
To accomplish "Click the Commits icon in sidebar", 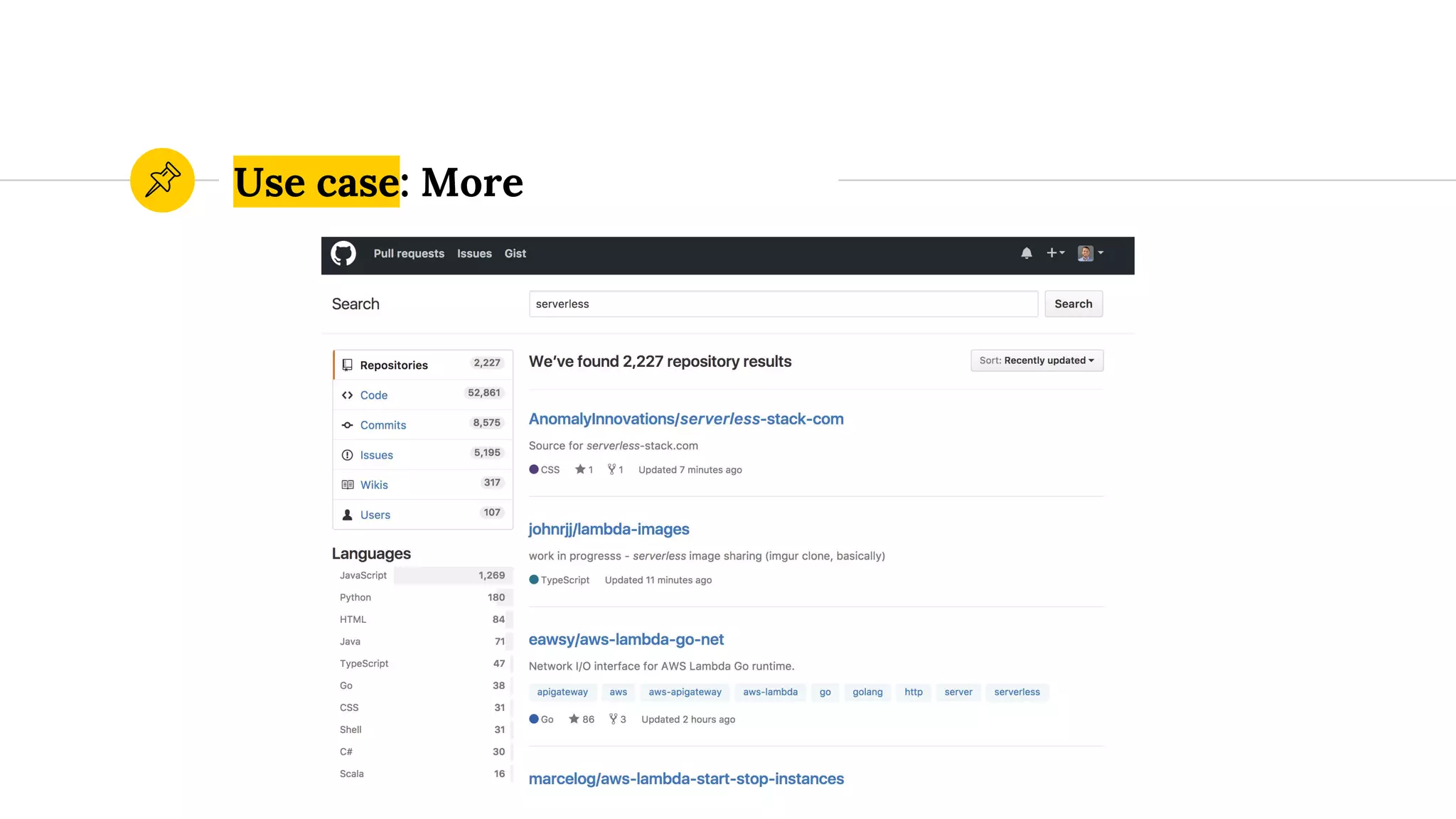I will tap(347, 425).
